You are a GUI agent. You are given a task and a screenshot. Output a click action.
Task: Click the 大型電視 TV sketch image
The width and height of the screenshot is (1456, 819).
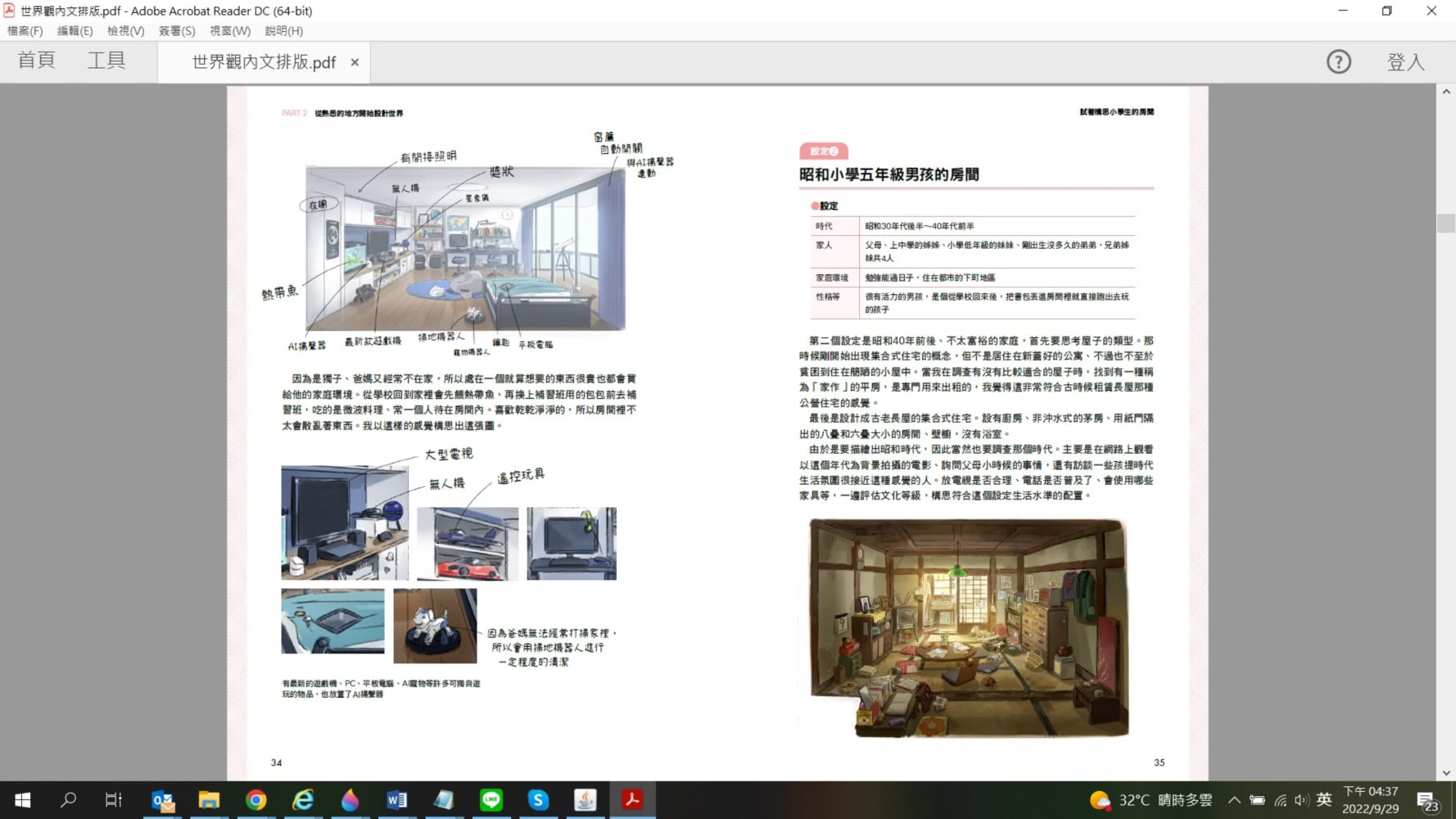pyautogui.click(x=345, y=523)
